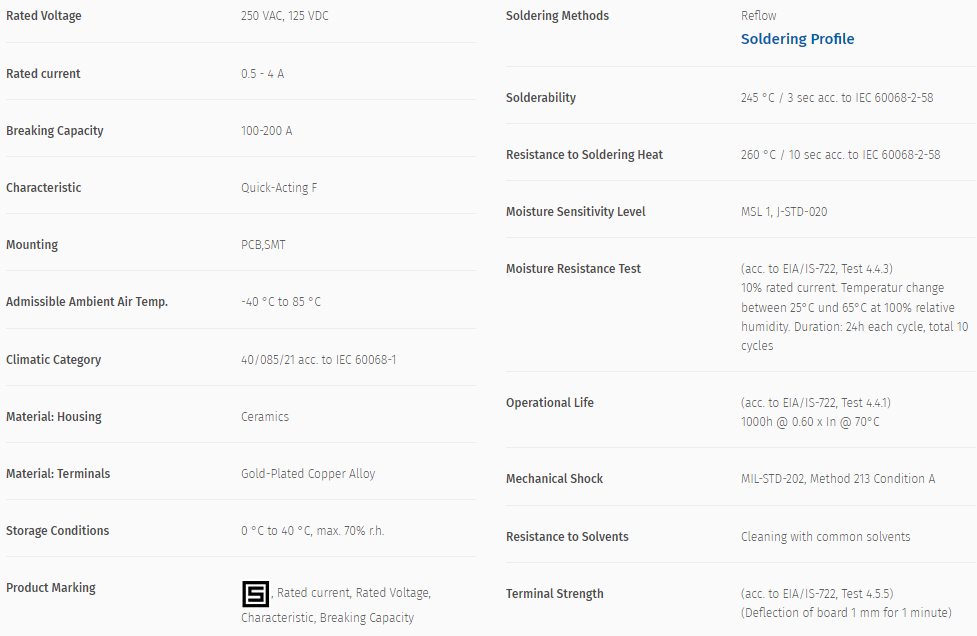Click the Reflow soldering method text
The image size is (977, 636).
(x=758, y=16)
